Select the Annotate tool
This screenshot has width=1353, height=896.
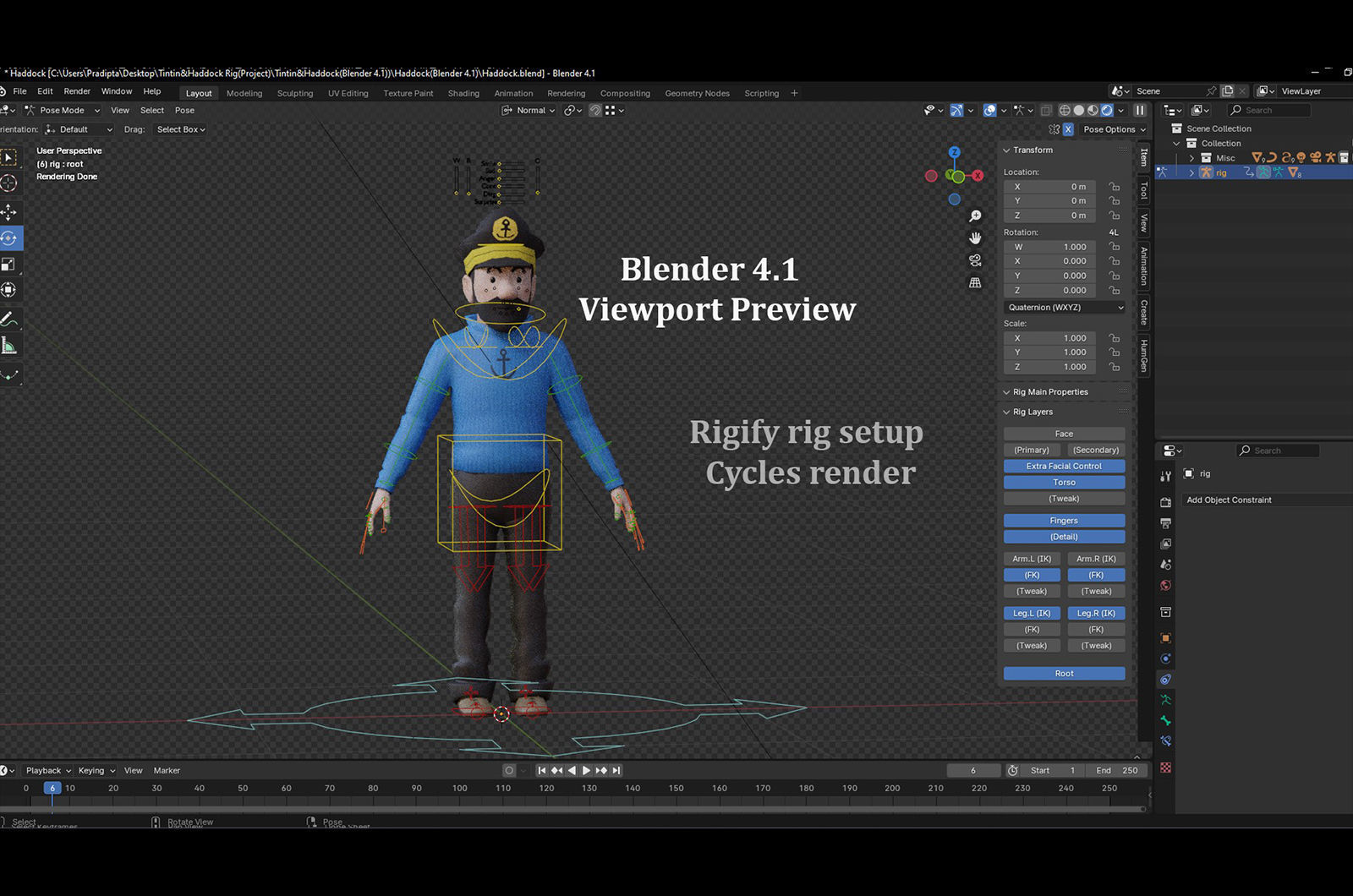[x=9, y=320]
